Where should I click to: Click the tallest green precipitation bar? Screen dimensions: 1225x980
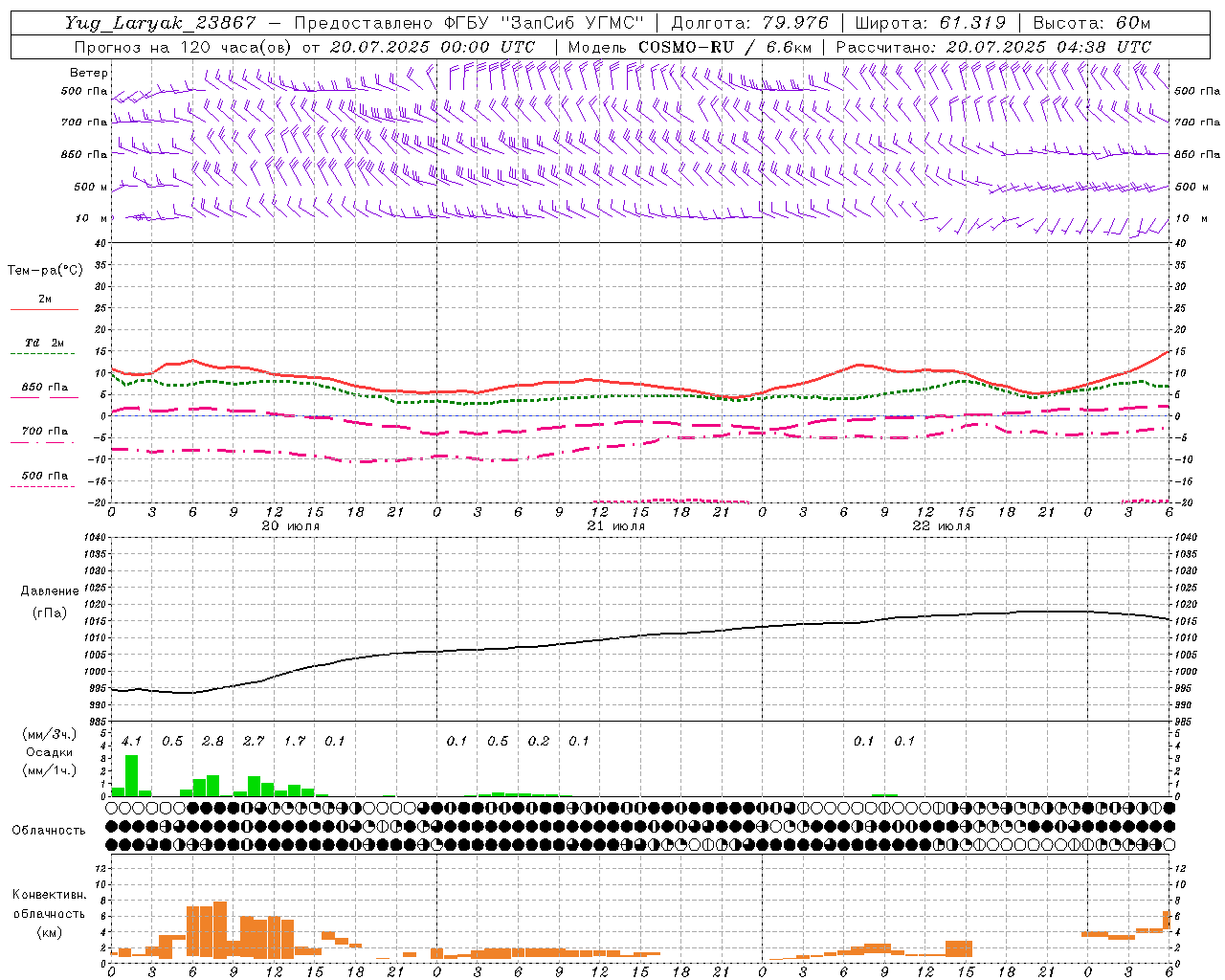[x=131, y=775]
